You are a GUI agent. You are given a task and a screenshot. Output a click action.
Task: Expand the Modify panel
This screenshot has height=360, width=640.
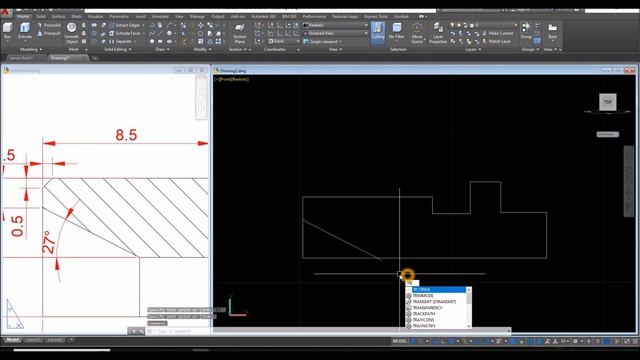[x=202, y=49]
